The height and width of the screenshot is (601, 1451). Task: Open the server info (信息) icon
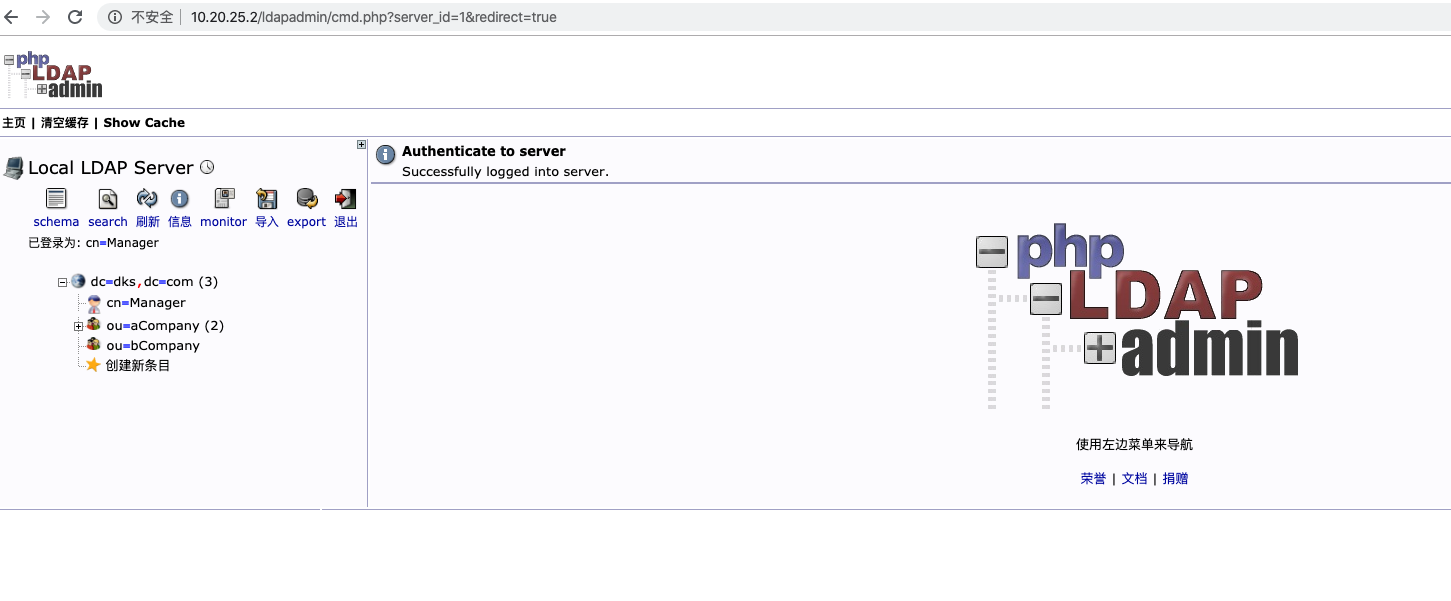[x=180, y=198]
